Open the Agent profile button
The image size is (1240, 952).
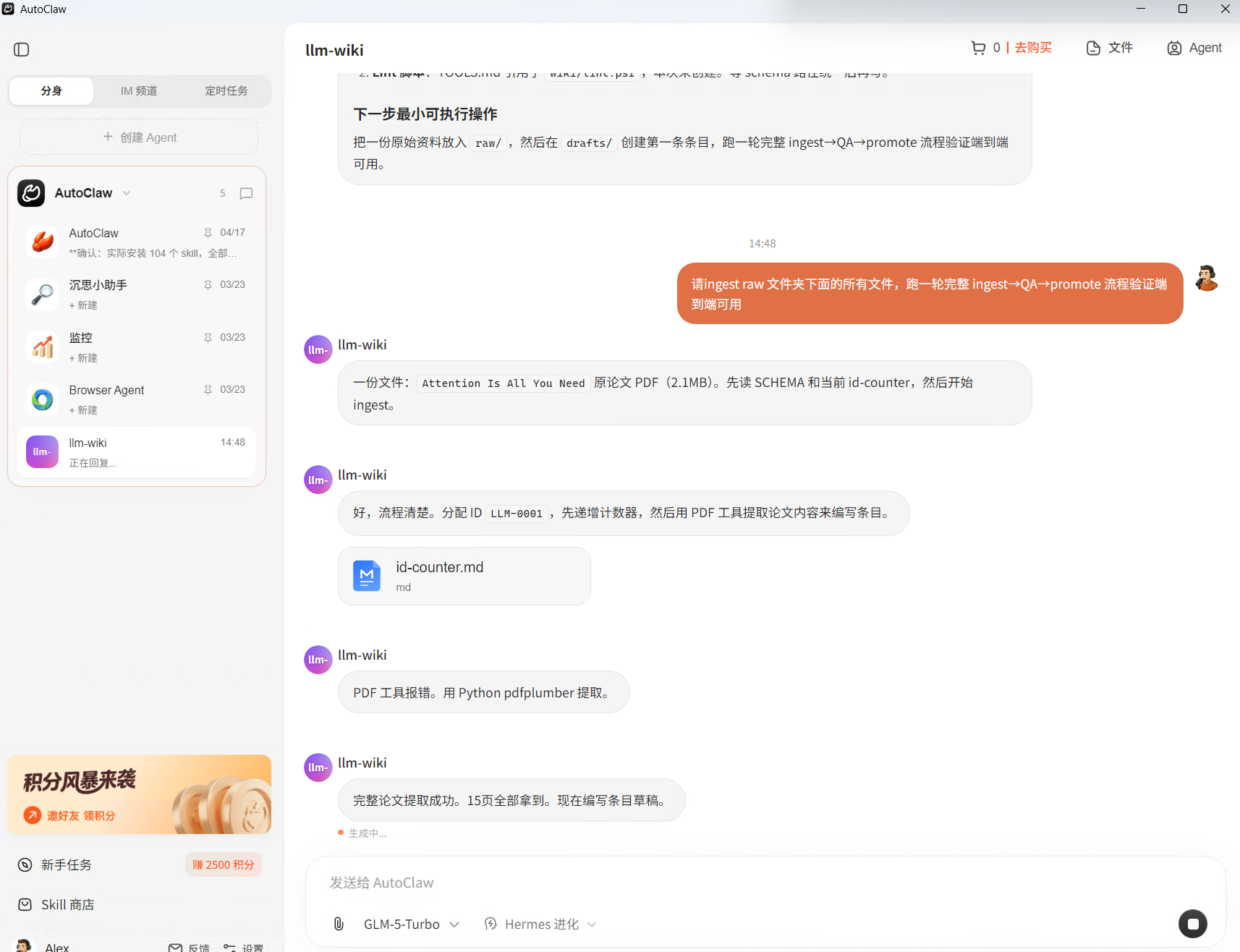pyautogui.click(x=1194, y=48)
